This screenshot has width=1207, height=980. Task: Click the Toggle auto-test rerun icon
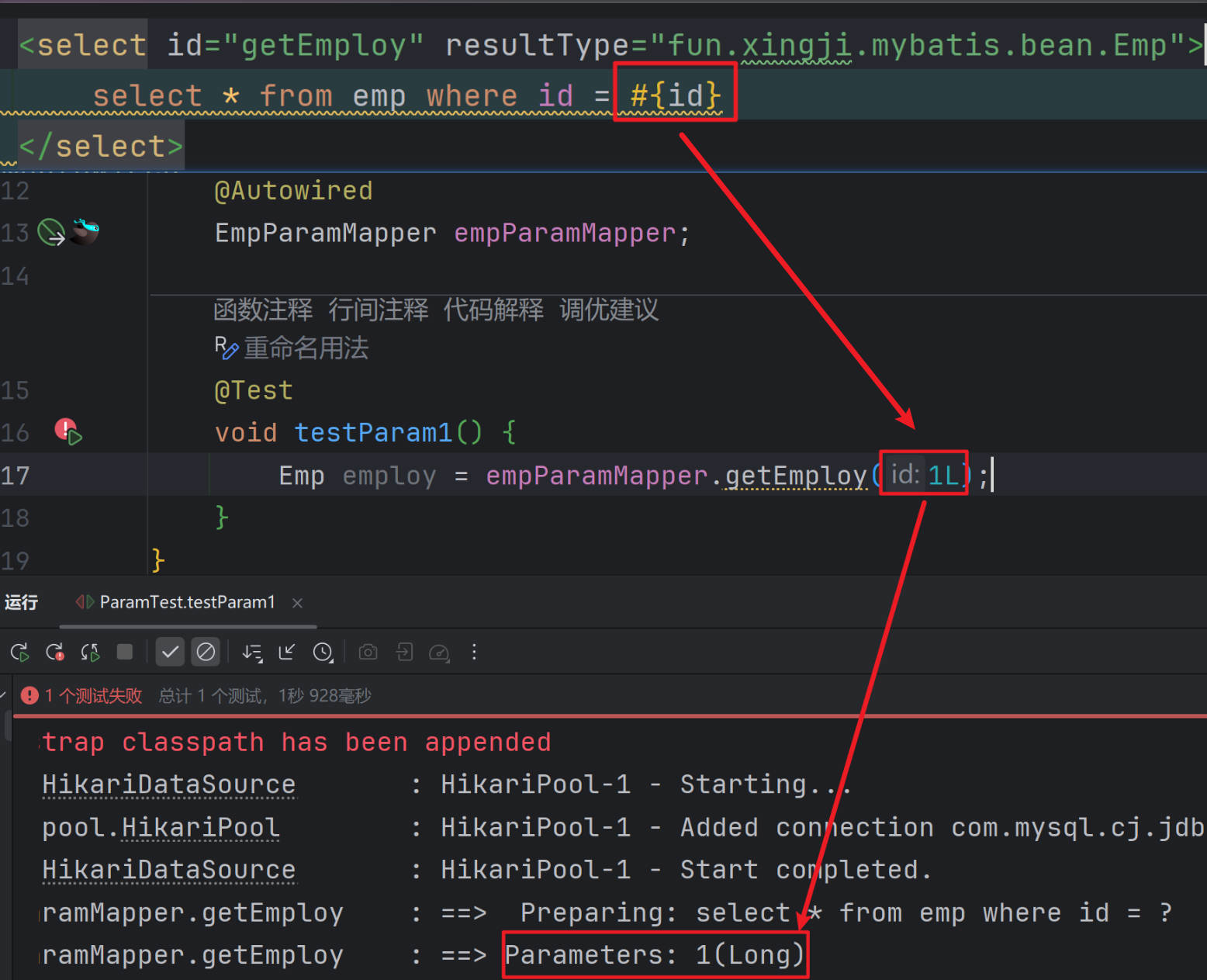coord(90,653)
